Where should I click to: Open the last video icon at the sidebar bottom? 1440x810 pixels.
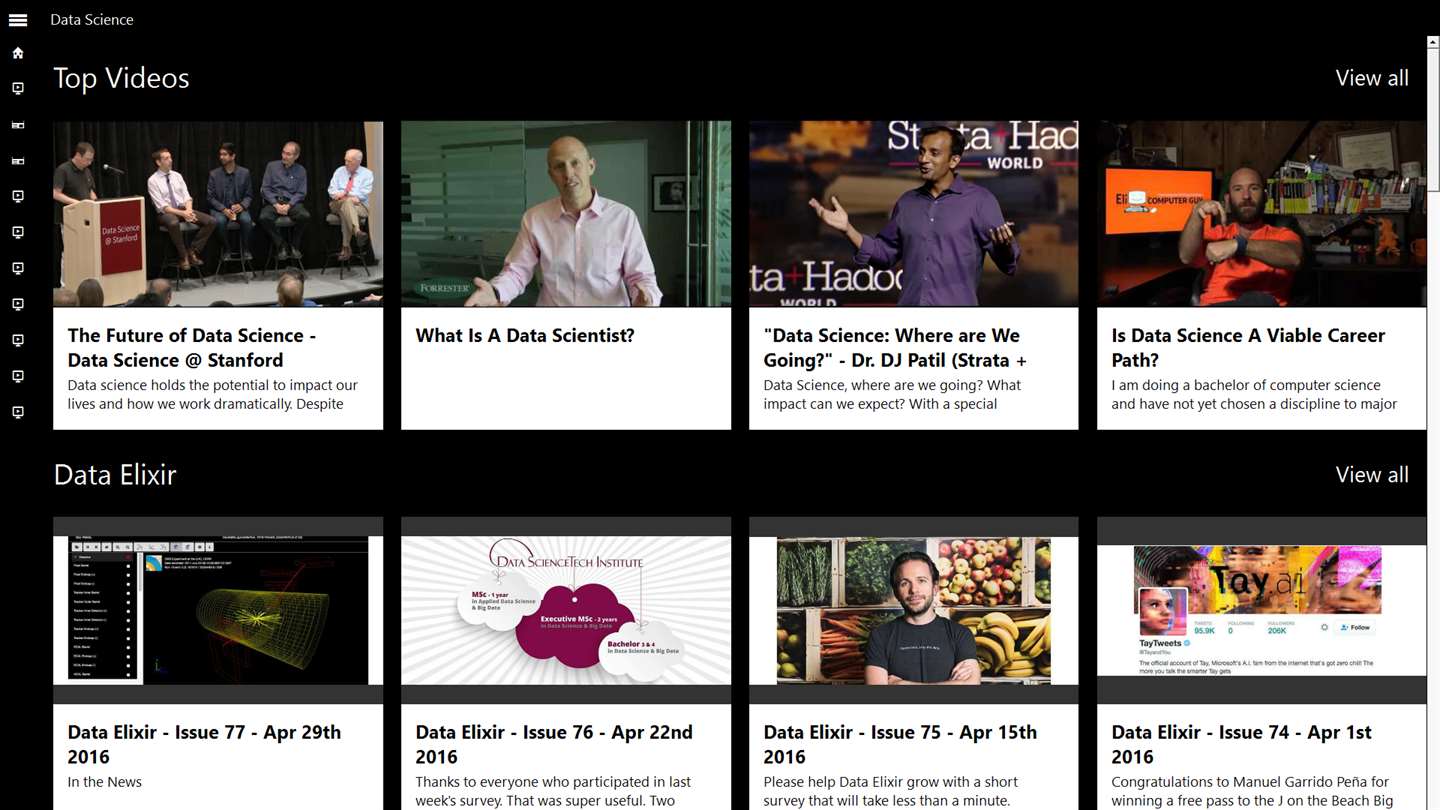point(18,412)
